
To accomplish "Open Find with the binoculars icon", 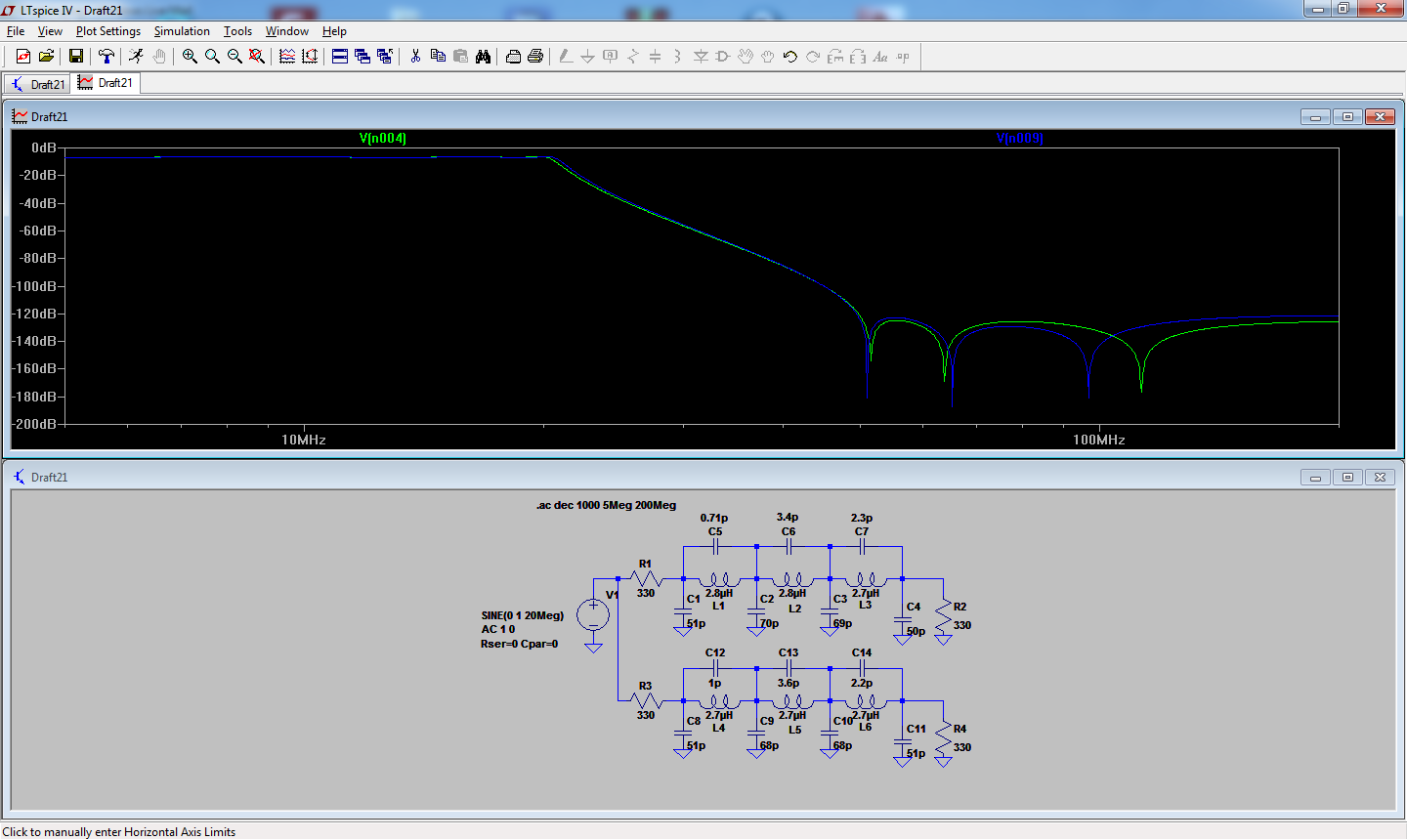I will pyautogui.click(x=483, y=57).
